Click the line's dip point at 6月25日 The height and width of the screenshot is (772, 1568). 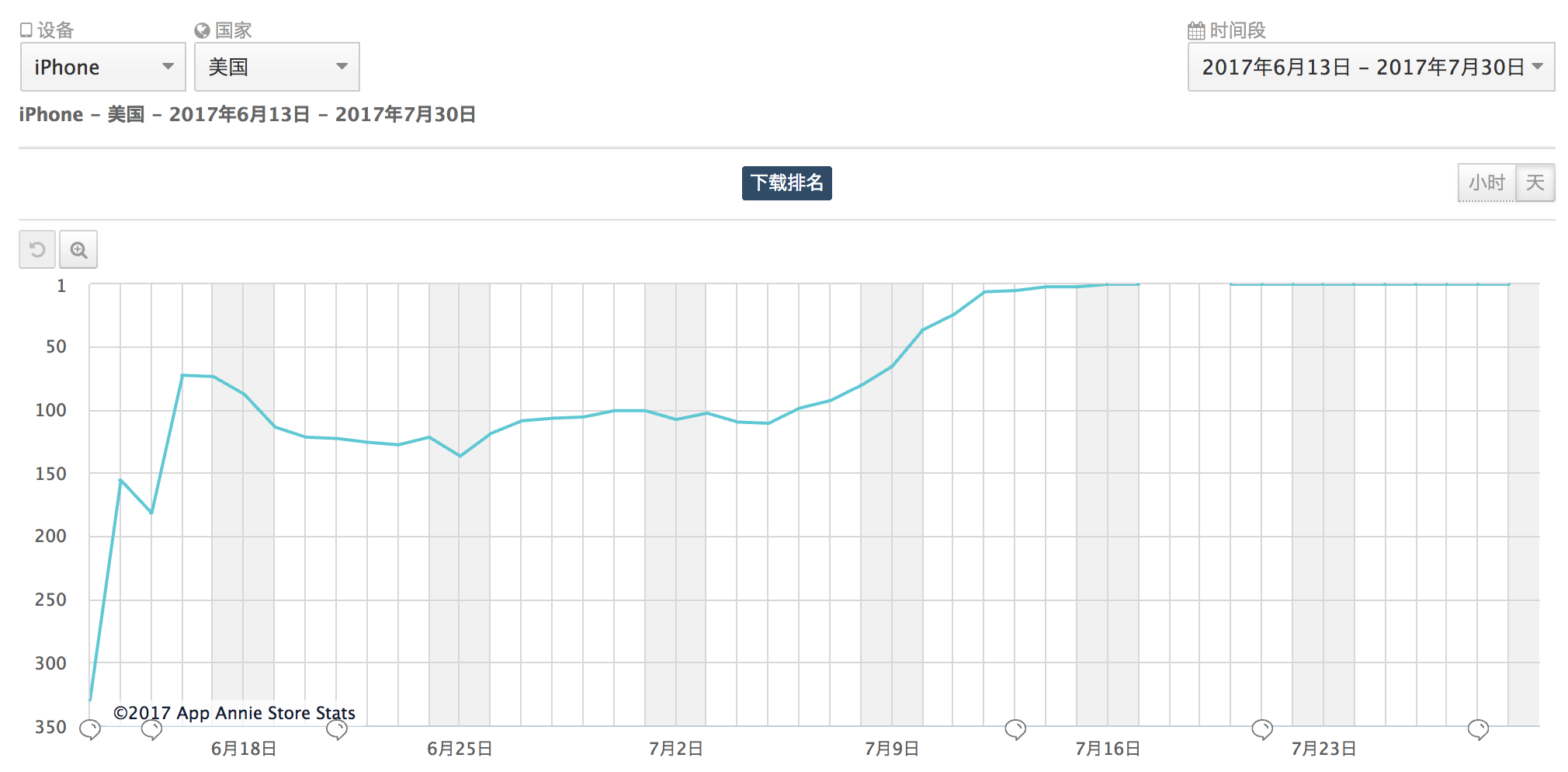[460, 456]
